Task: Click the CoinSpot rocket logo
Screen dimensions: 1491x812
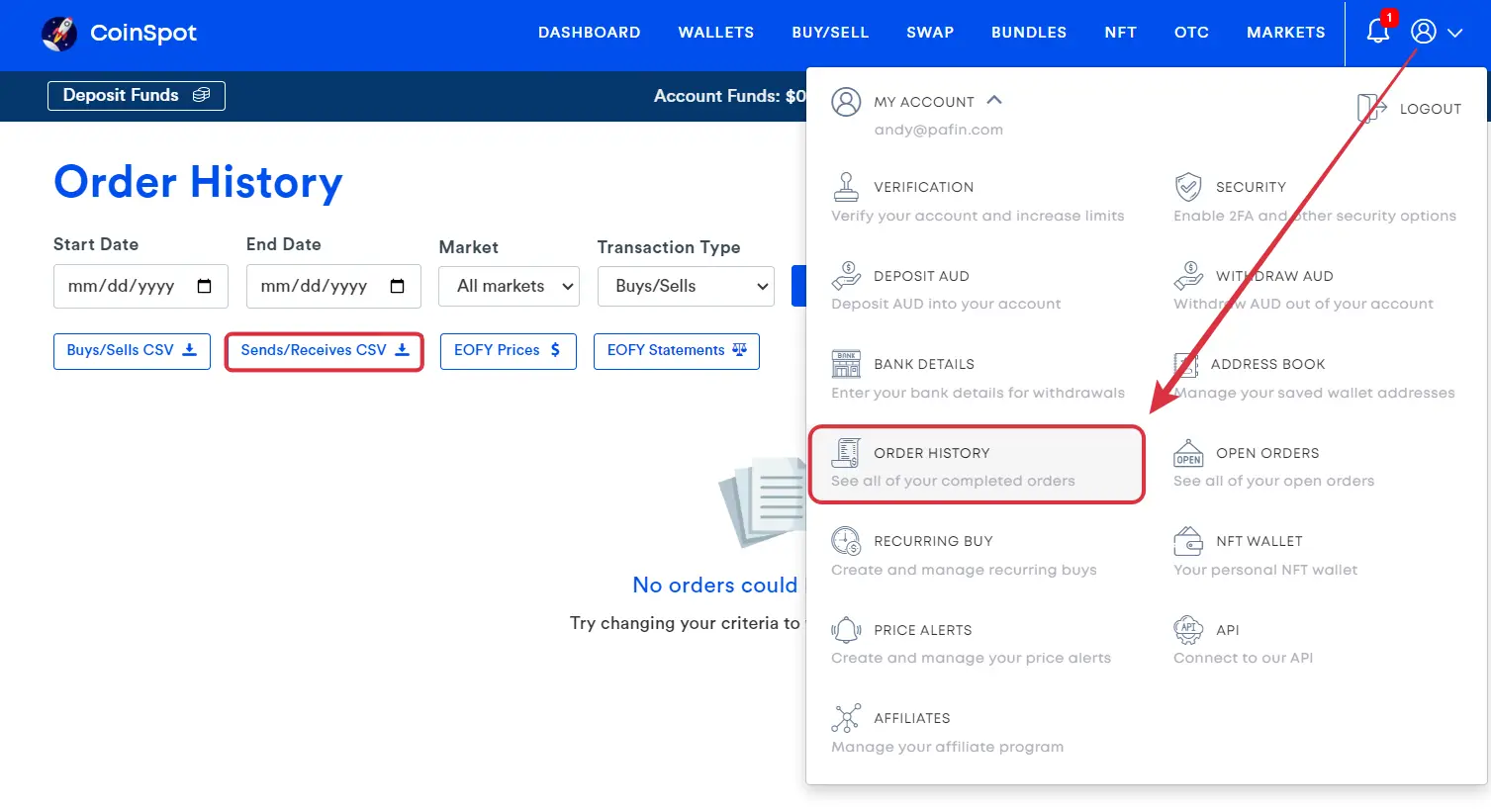Action: (x=59, y=34)
